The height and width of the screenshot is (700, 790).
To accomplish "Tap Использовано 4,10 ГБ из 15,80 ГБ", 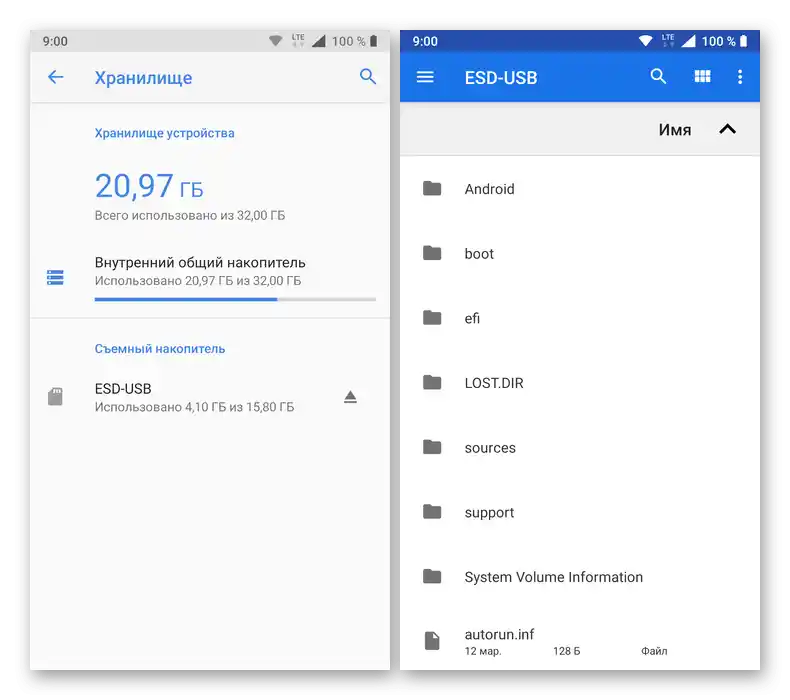I will (194, 407).
